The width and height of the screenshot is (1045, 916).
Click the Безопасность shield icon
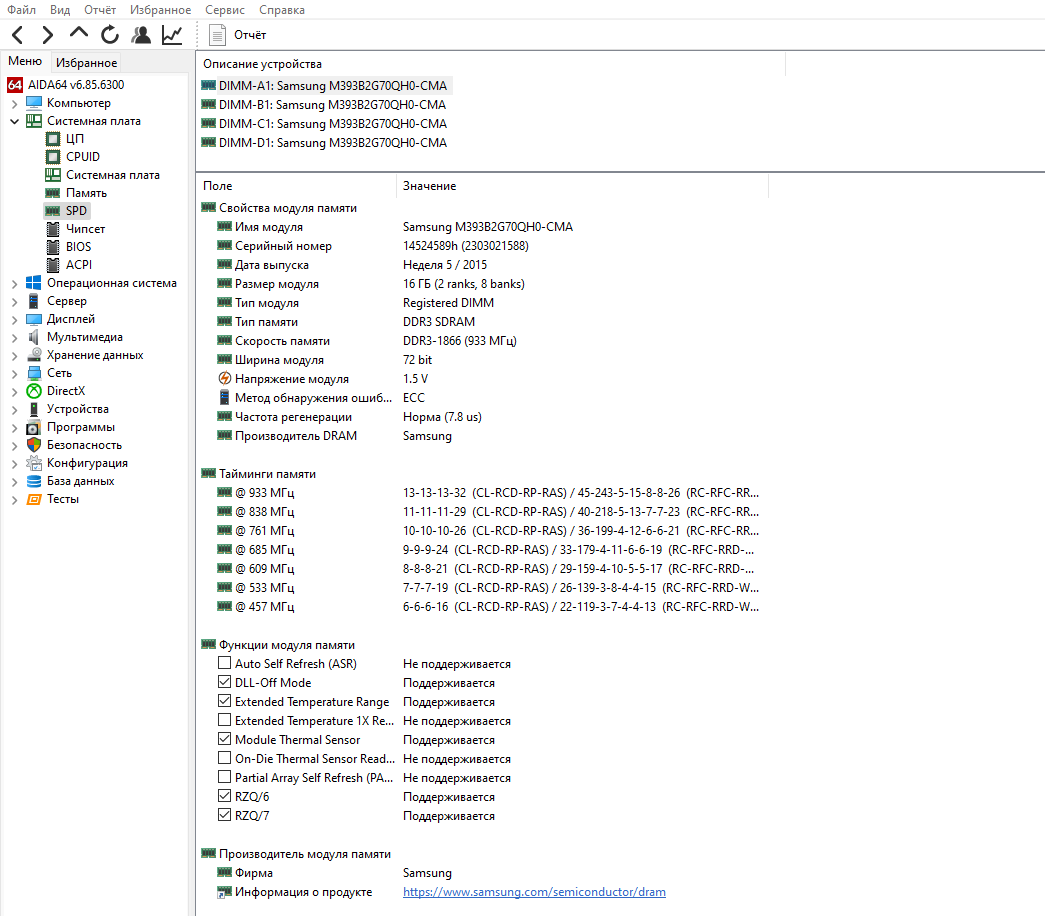coord(34,445)
